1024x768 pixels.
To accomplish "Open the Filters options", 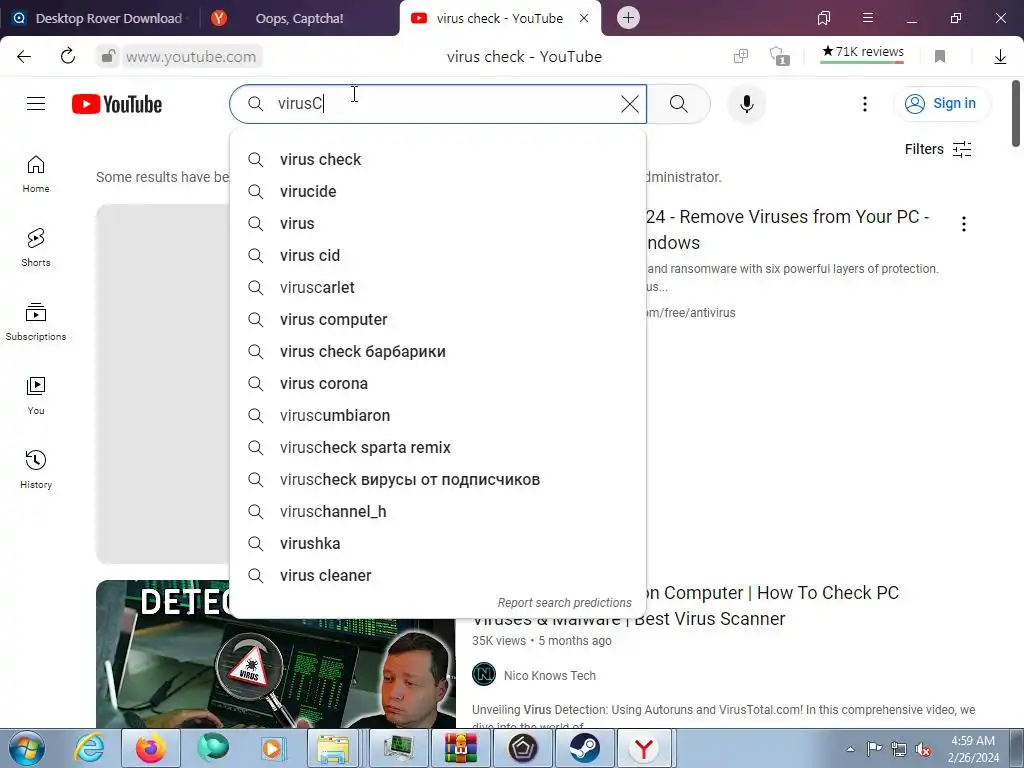I will (x=938, y=150).
